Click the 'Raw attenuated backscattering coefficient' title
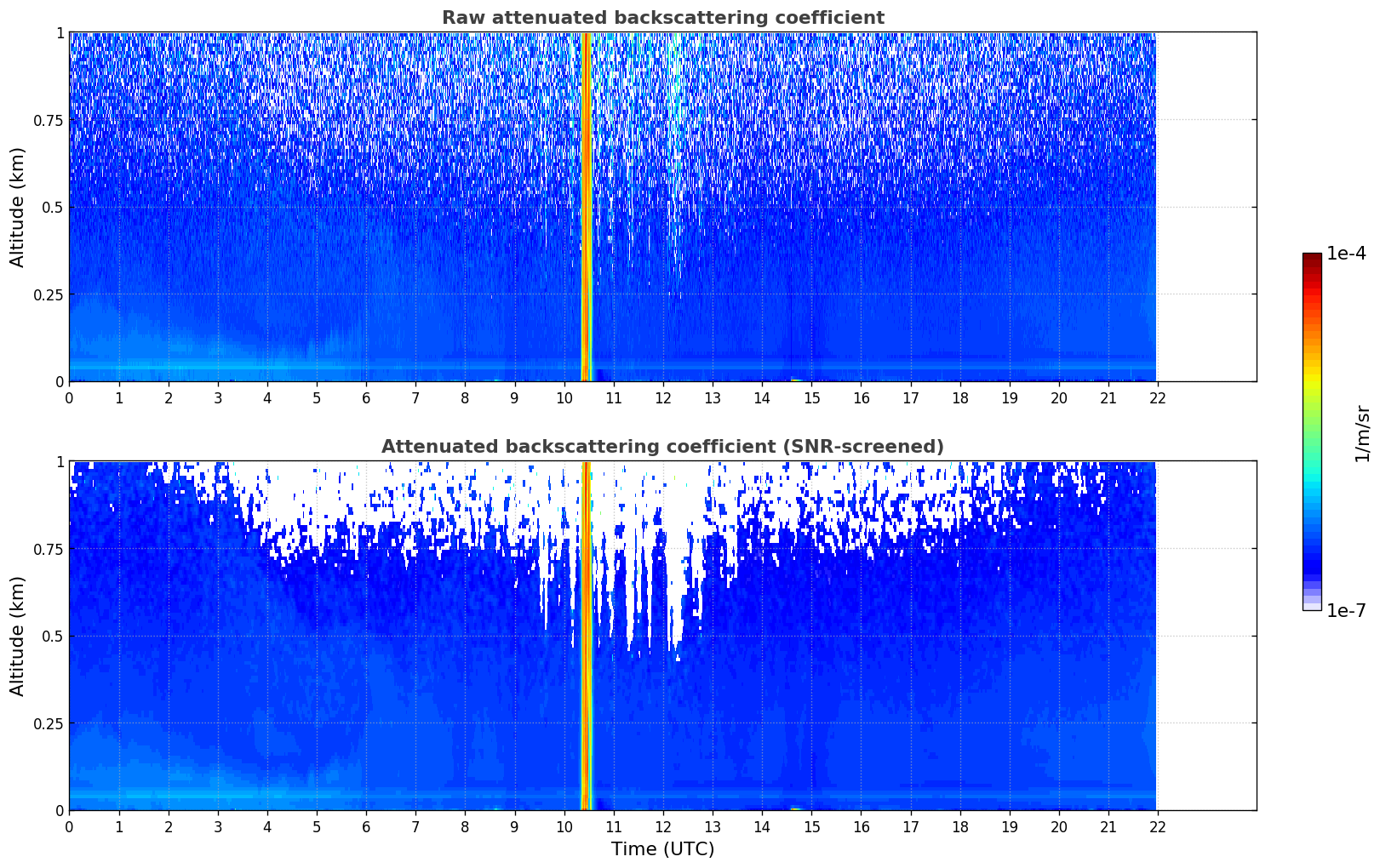 click(x=662, y=18)
